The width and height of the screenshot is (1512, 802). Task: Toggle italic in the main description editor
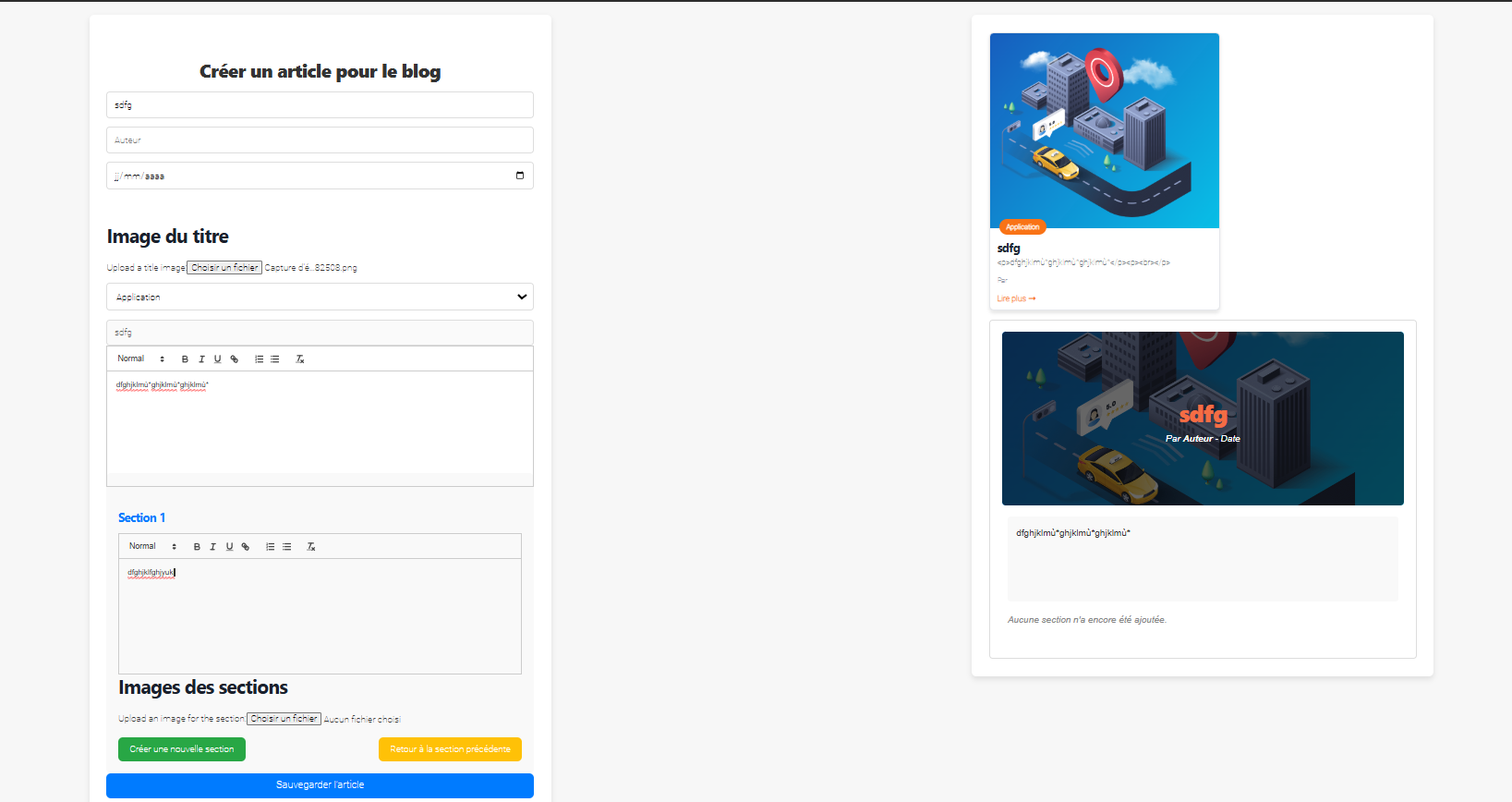click(201, 359)
